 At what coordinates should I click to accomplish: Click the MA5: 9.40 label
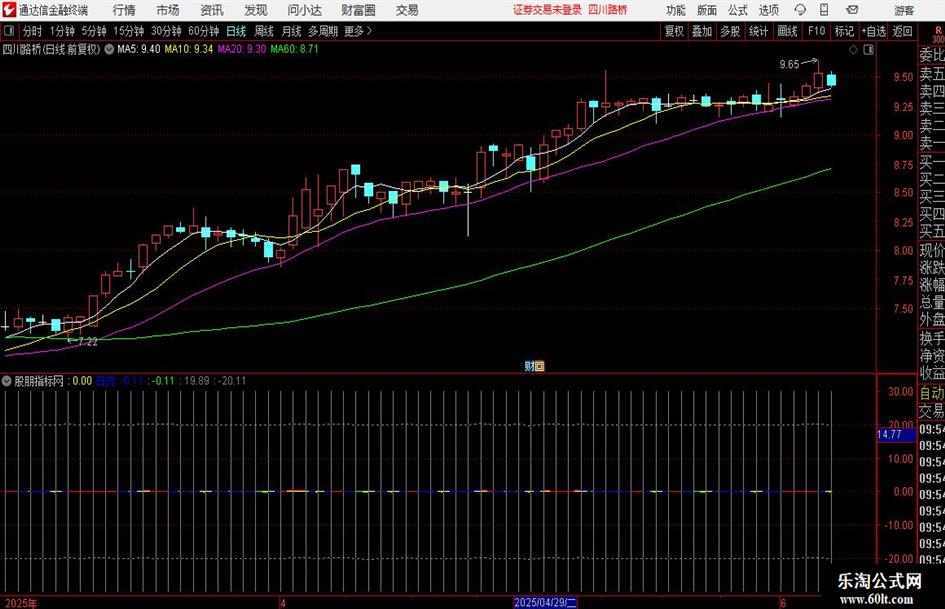pos(139,49)
